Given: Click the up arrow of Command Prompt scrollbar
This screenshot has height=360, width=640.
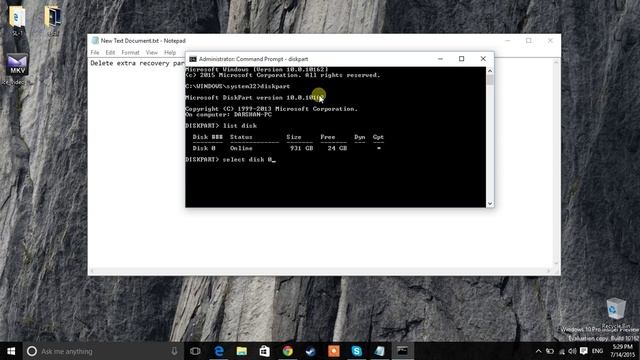Looking at the screenshot, I should pos(490,71).
